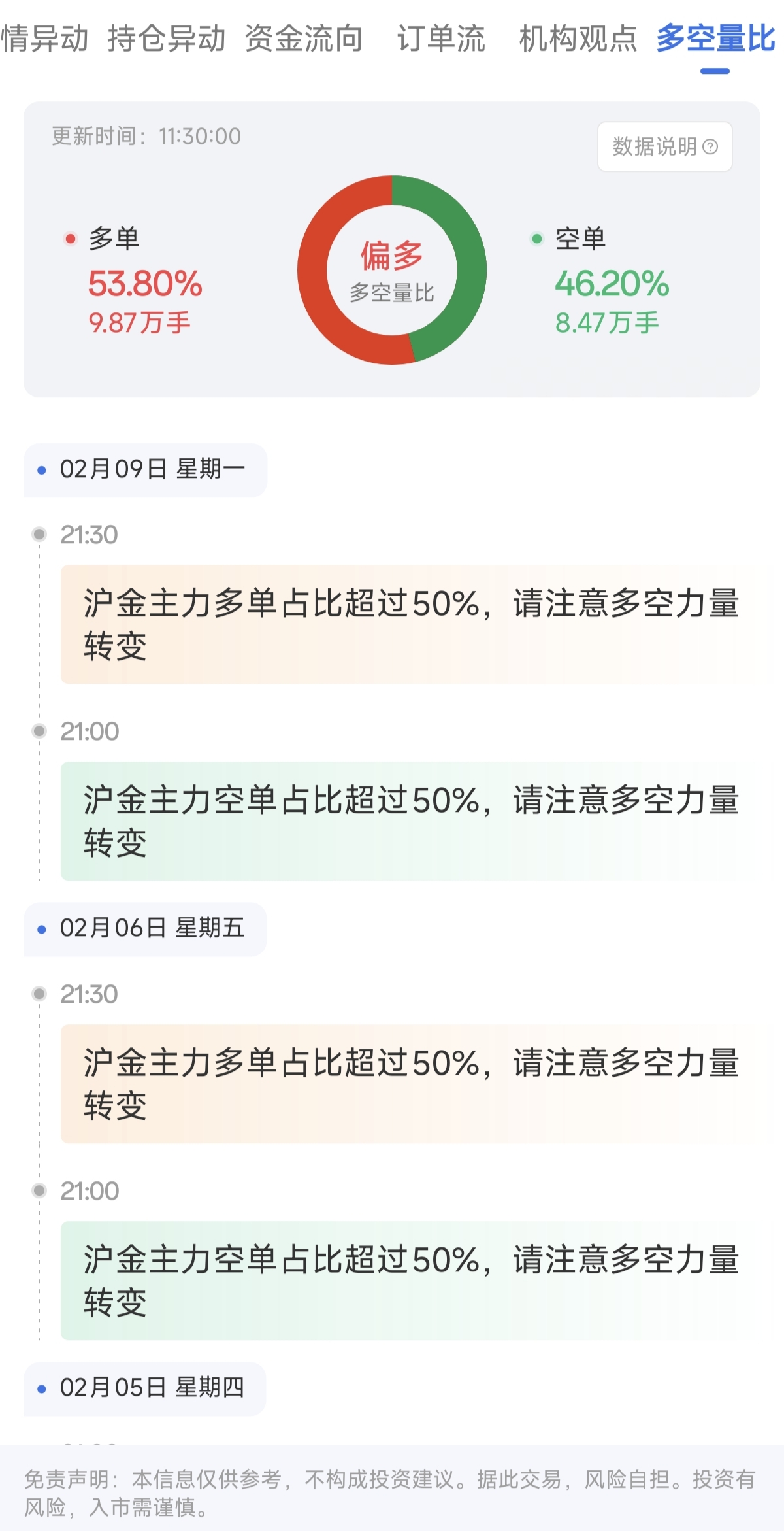The width and height of the screenshot is (784, 1531).
Task: Click the red 多单 legend dot
Action: [71, 239]
